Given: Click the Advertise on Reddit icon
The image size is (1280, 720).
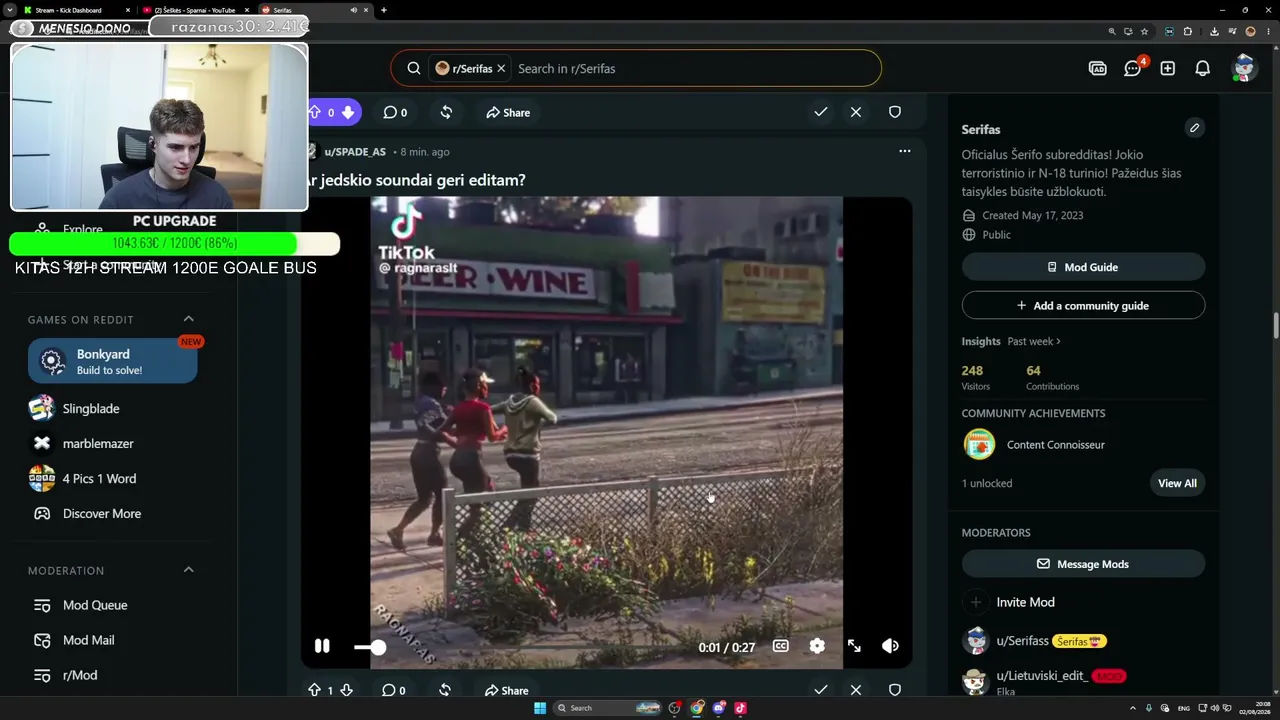Looking at the screenshot, I should (x=1098, y=68).
